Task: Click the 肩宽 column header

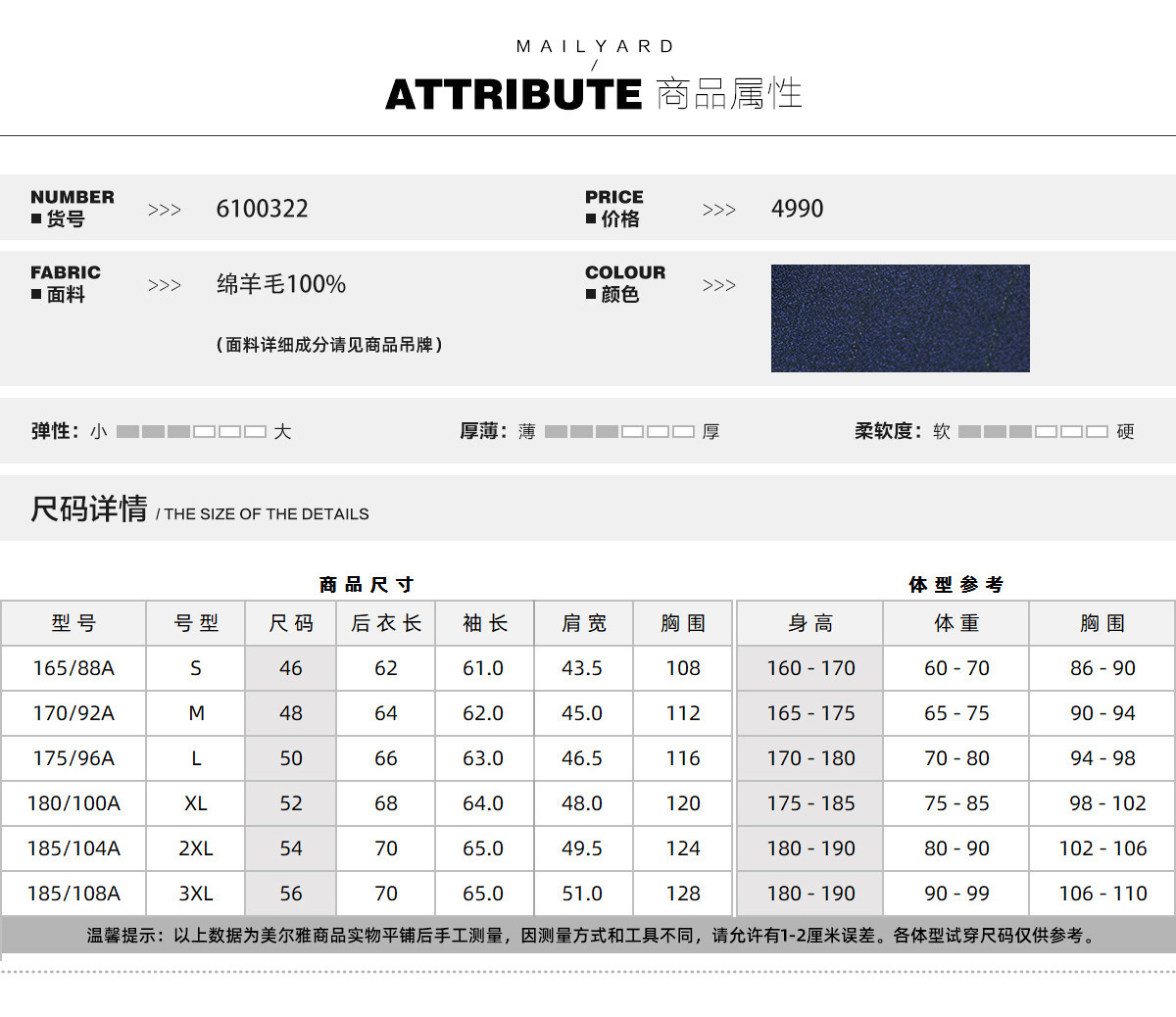Action: coord(584,623)
